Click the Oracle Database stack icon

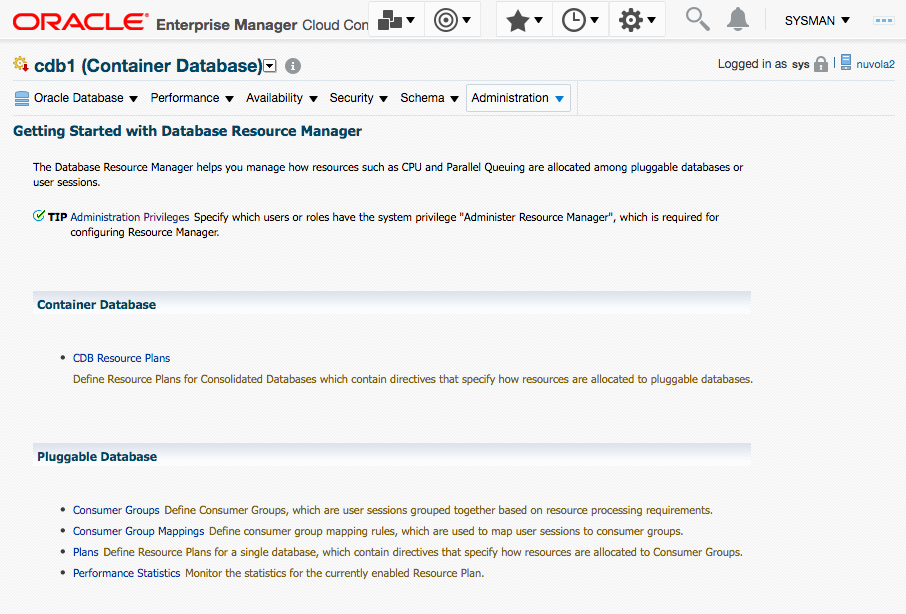pos(22,99)
